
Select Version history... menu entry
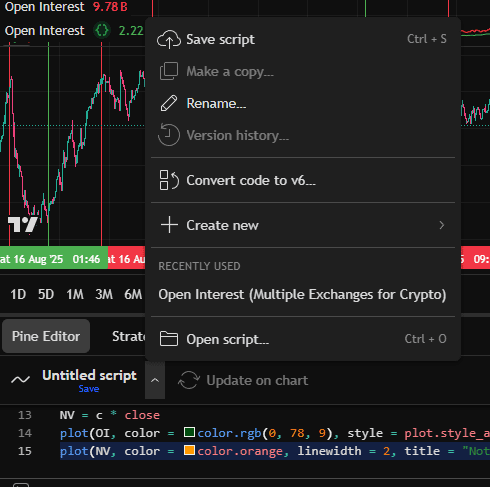coord(303,135)
